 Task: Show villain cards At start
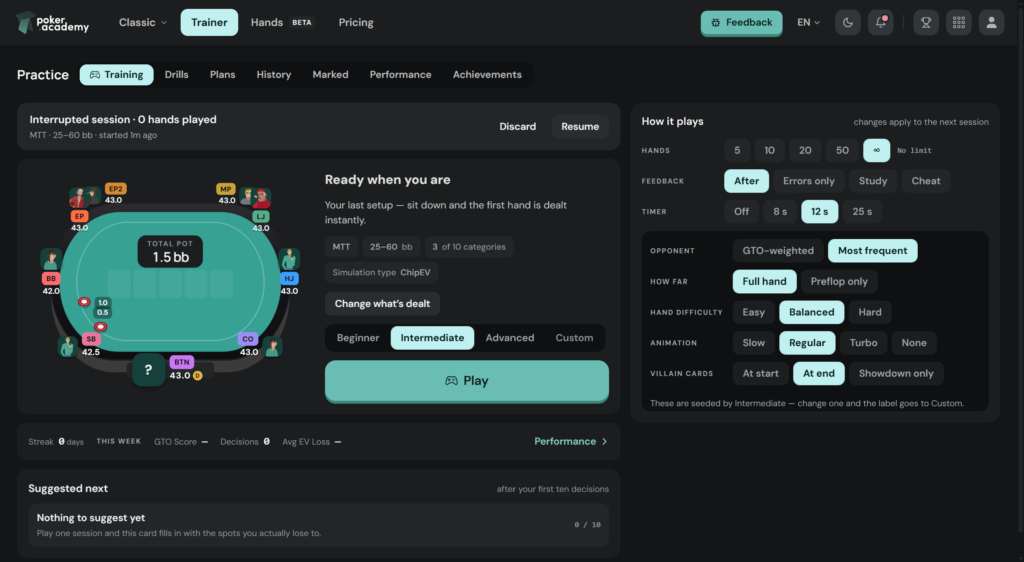tap(760, 373)
